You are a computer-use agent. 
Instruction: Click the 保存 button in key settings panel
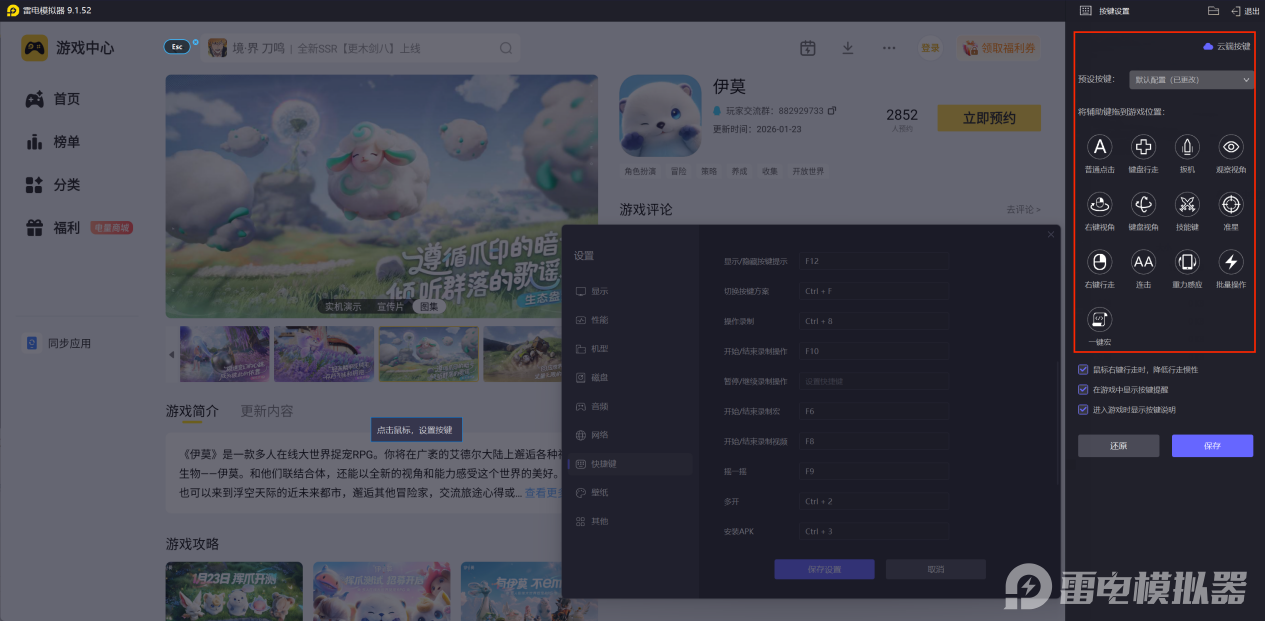click(1212, 446)
